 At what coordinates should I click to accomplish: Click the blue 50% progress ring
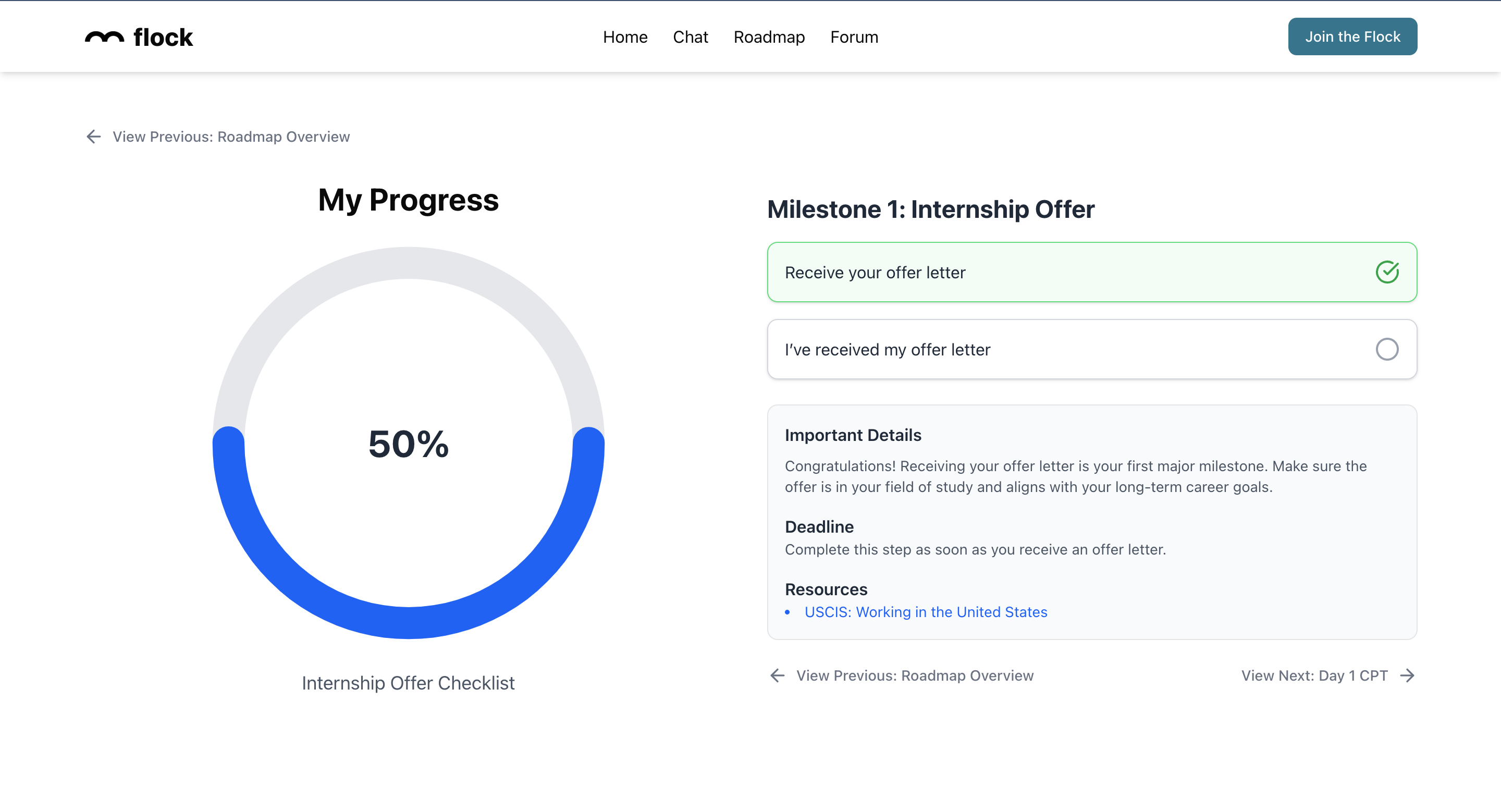pos(408,622)
